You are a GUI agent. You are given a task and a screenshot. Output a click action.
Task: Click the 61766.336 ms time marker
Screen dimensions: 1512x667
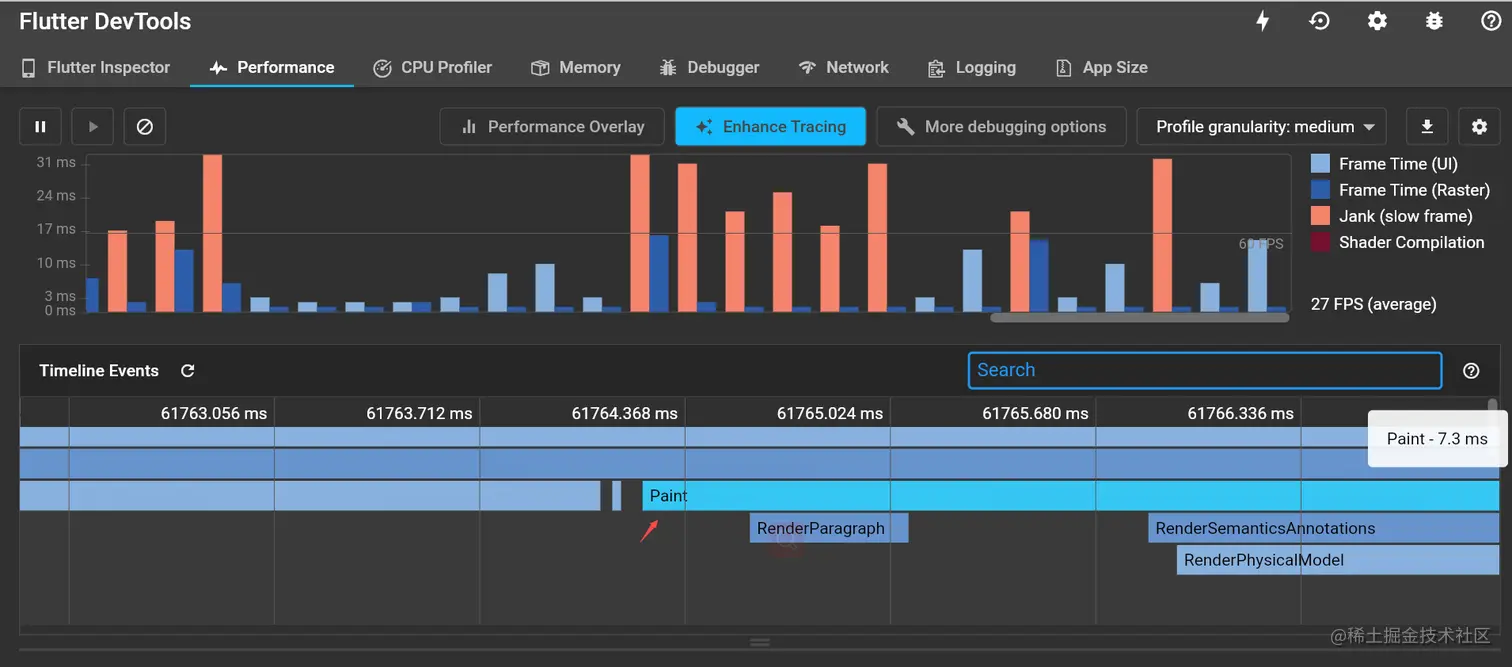(1241, 413)
